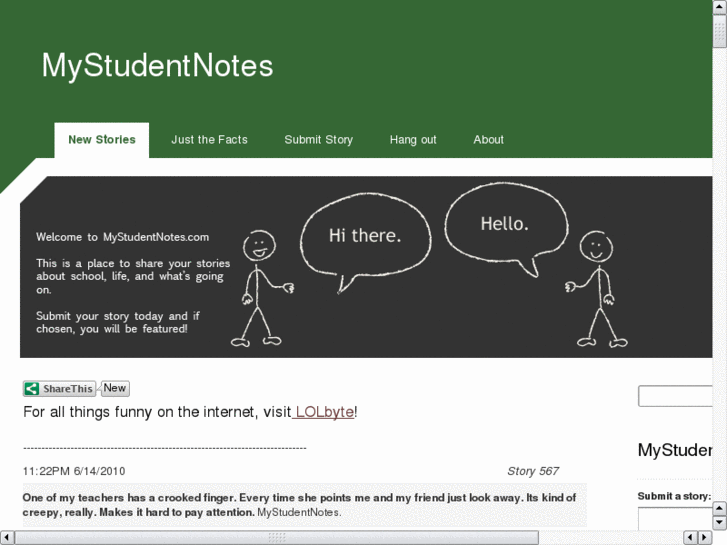Click the 'Hello.' speech bubble

click(505, 224)
